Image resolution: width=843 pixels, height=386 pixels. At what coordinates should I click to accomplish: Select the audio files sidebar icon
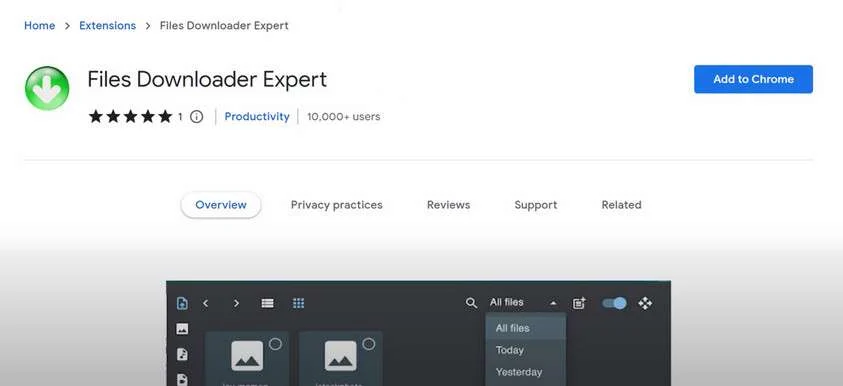tap(182, 354)
